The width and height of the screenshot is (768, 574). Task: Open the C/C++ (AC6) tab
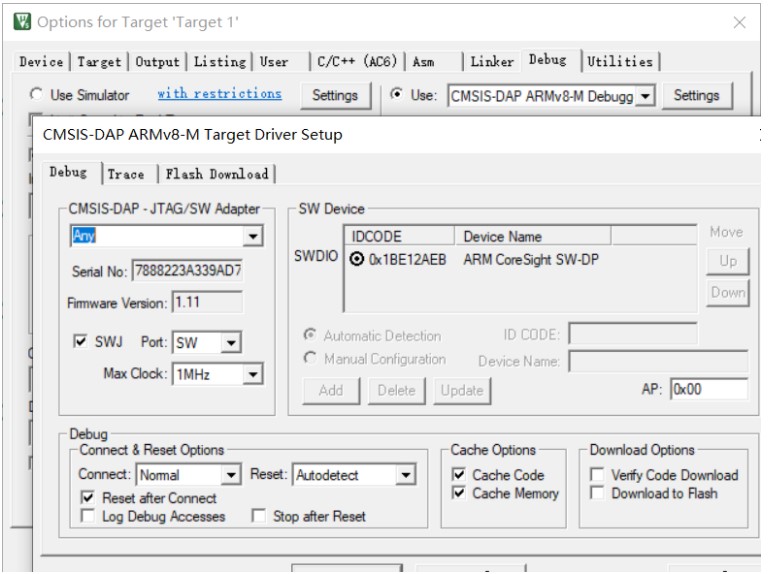coord(357,62)
